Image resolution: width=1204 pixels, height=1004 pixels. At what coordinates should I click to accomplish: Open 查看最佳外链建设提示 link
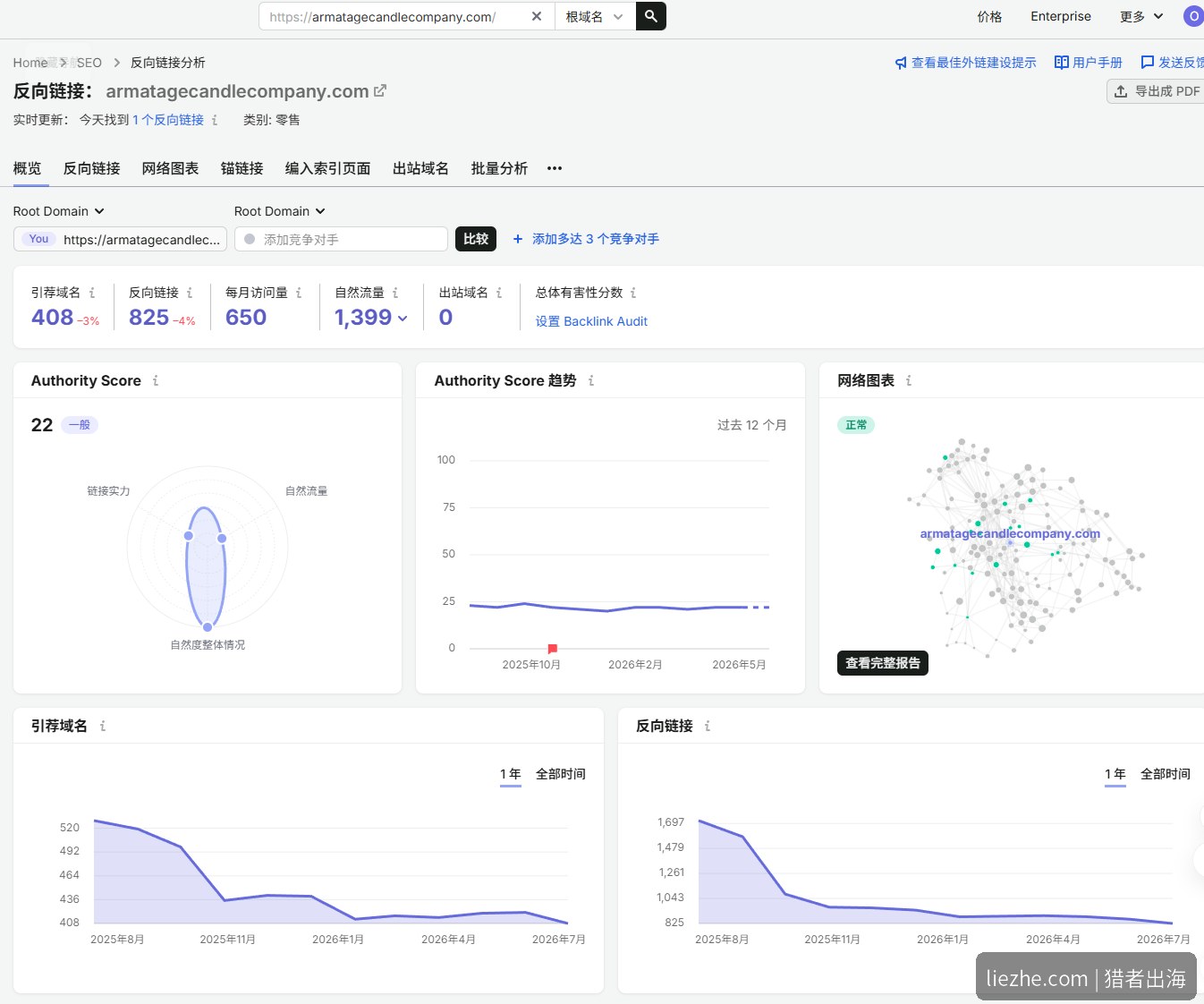[965, 63]
